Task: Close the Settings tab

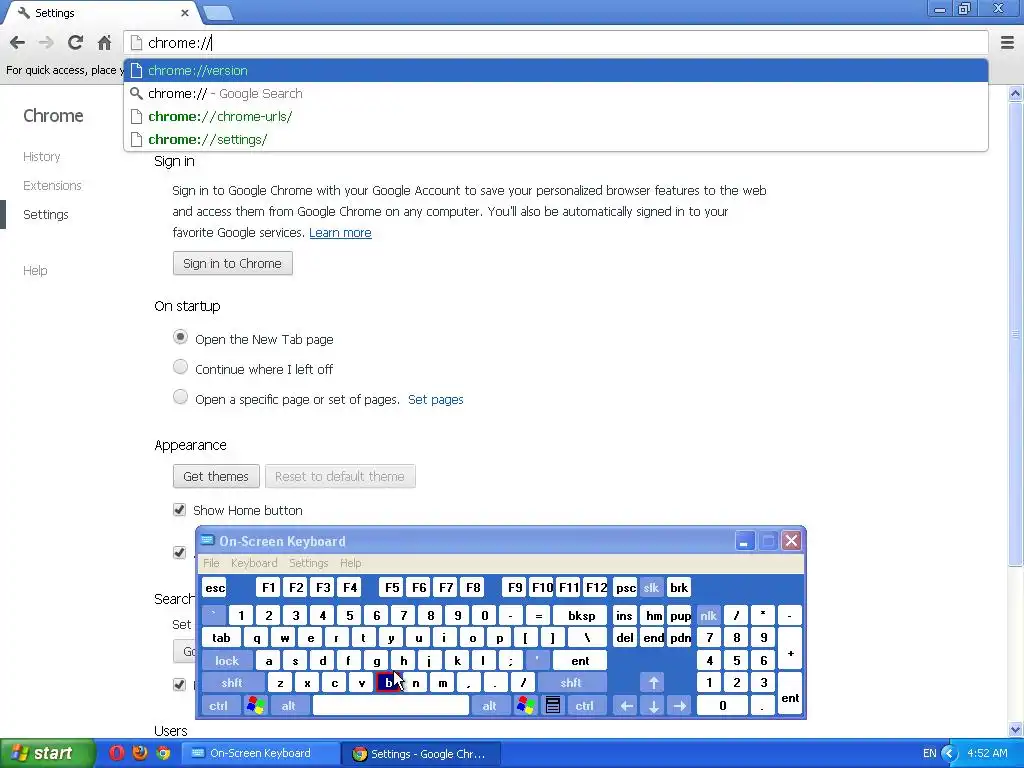Action: 185,12
